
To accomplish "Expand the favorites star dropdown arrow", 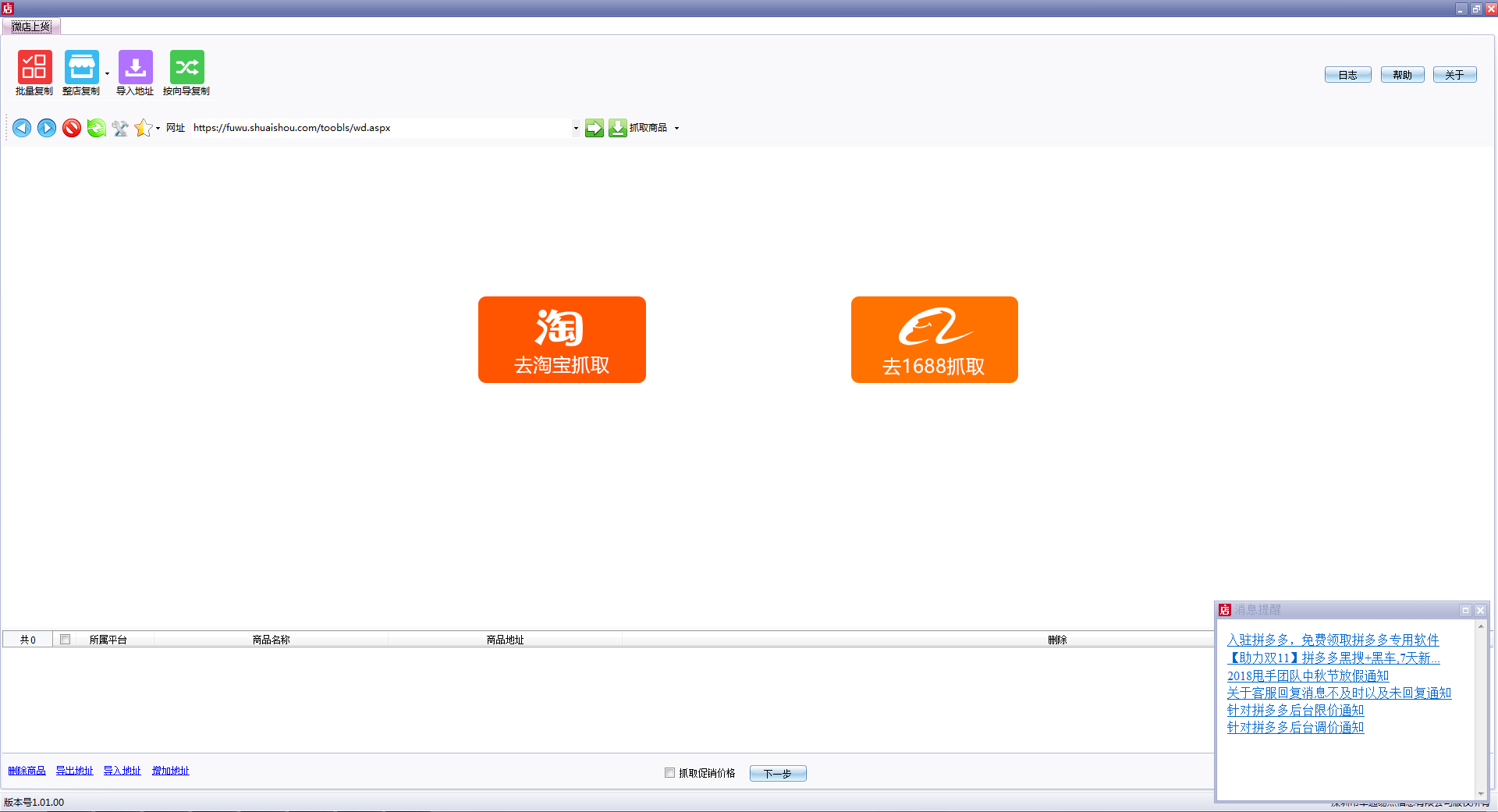I will coord(158,128).
